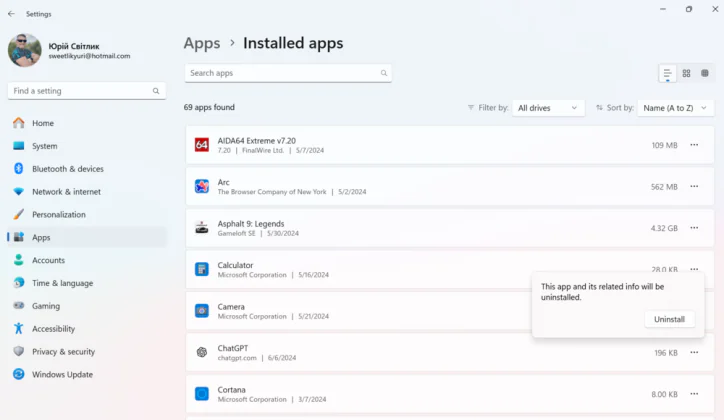
Task: Click the sweetlikyuri@hotmail.com account email
Action: click(x=89, y=56)
